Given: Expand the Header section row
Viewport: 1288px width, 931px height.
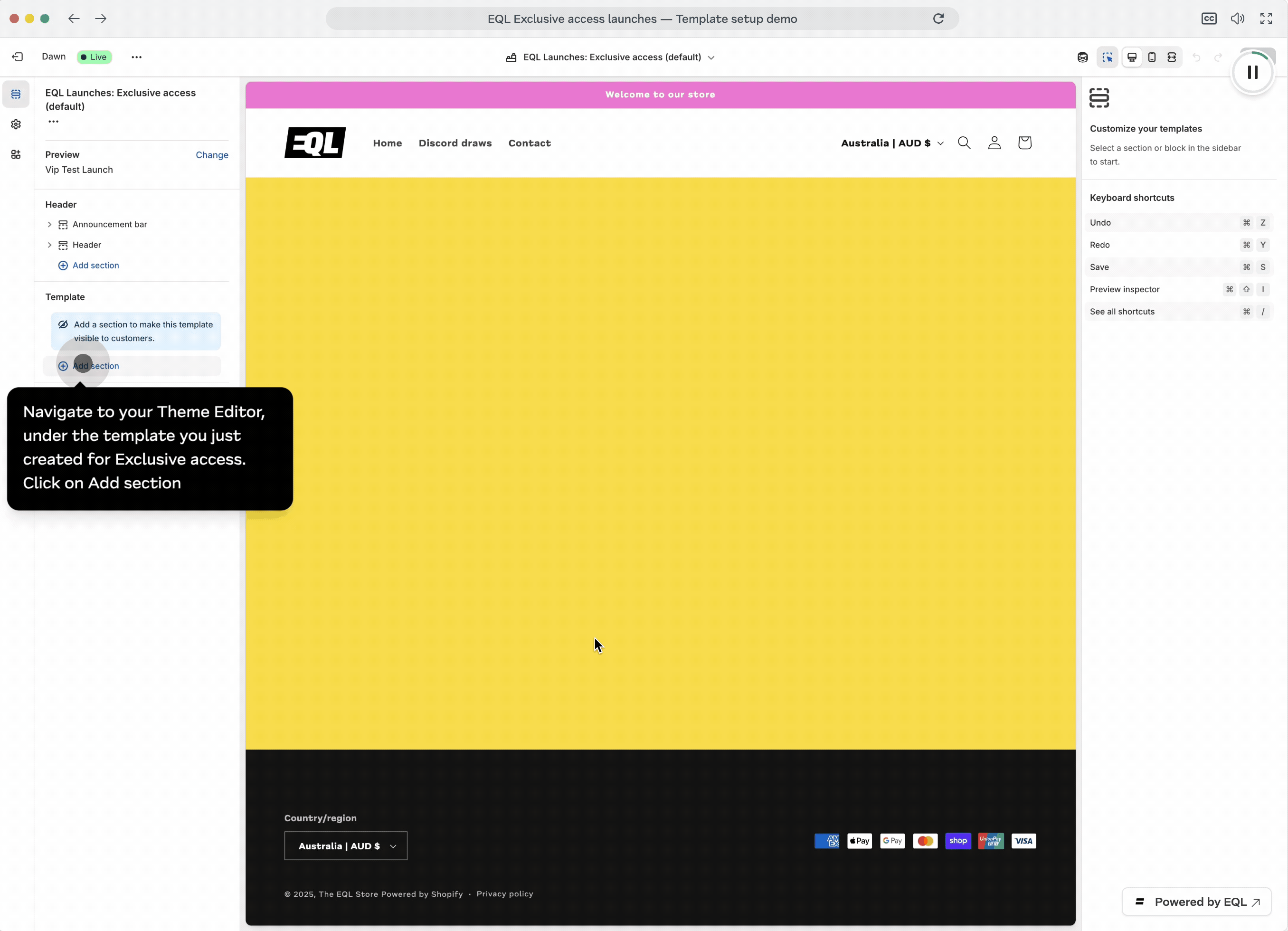Looking at the screenshot, I should pyautogui.click(x=49, y=245).
